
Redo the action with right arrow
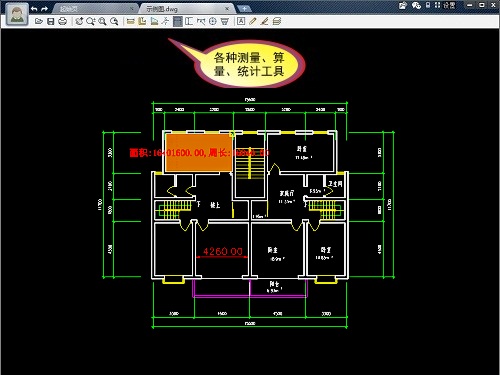coord(44,9)
